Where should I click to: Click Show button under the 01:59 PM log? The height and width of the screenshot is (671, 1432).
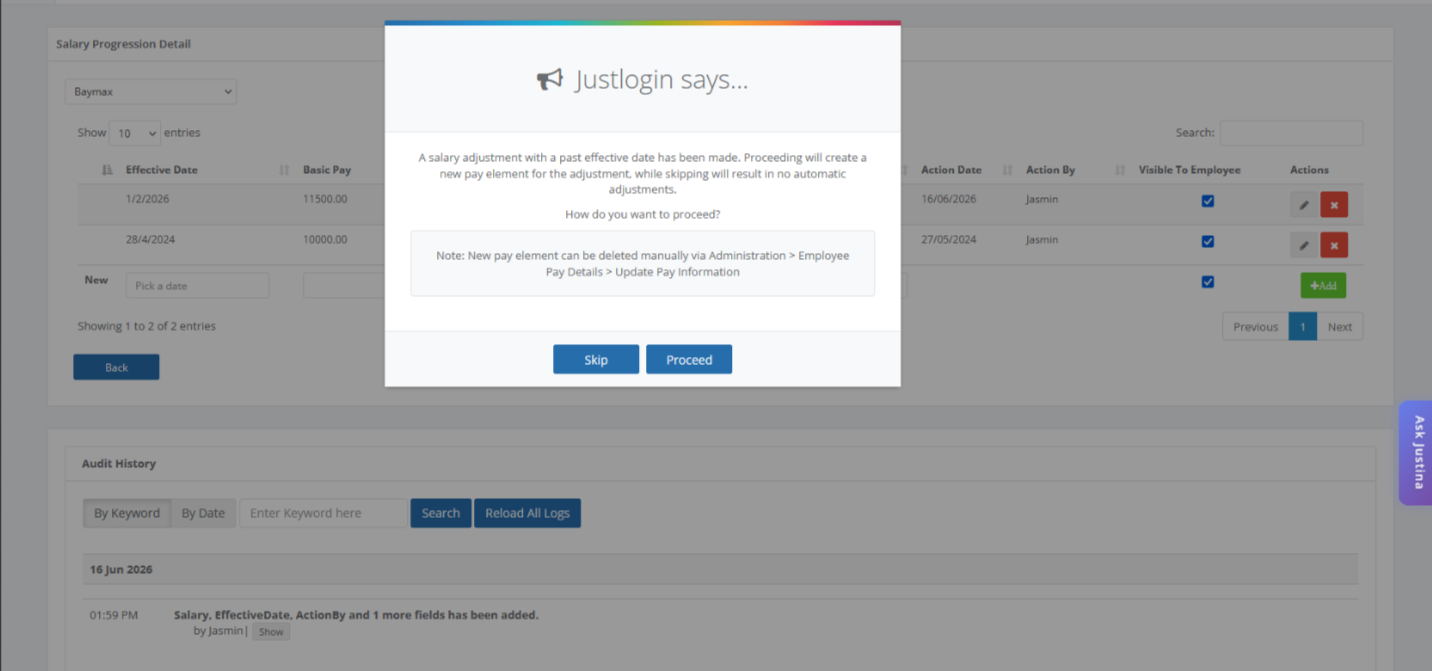coord(271,632)
